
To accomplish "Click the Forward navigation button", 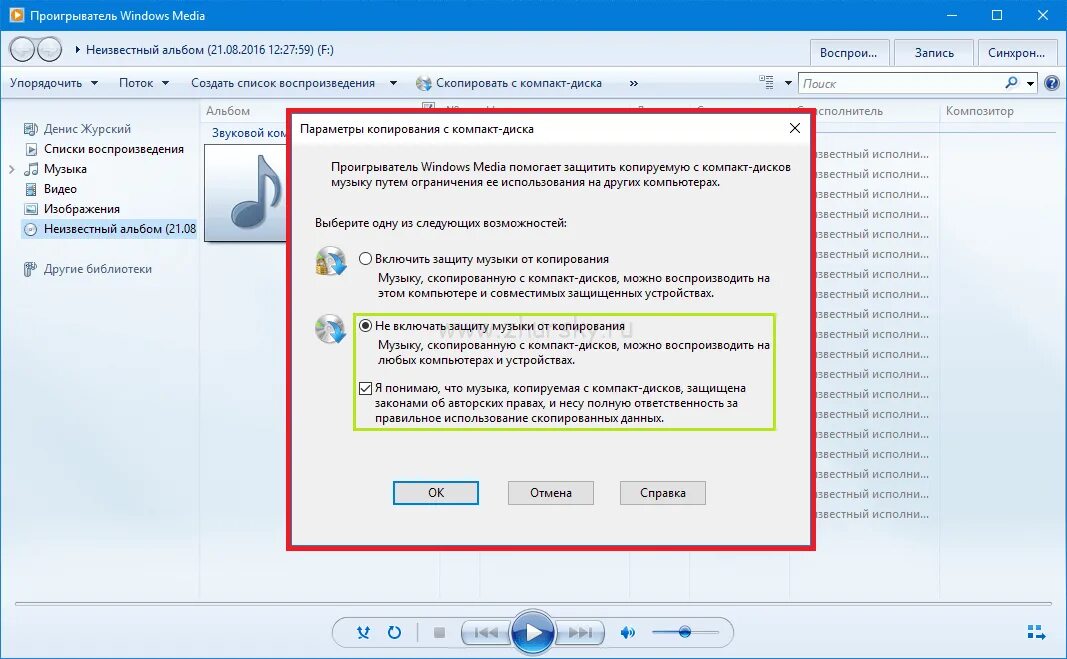I will (x=49, y=49).
